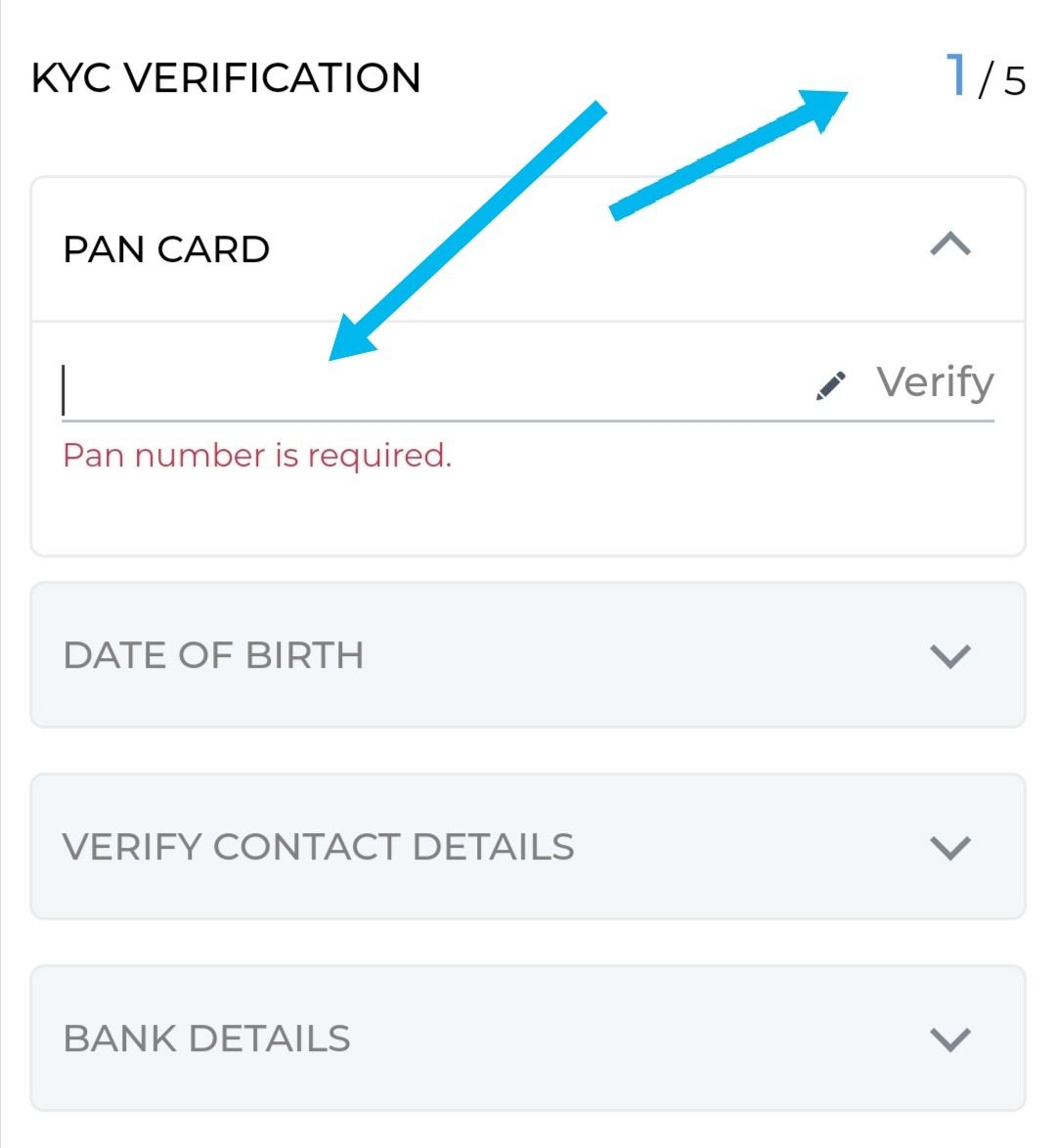This screenshot has height=1148, width=1056.
Task: Open the DATE OF BIRTH section label
Action: (213, 655)
